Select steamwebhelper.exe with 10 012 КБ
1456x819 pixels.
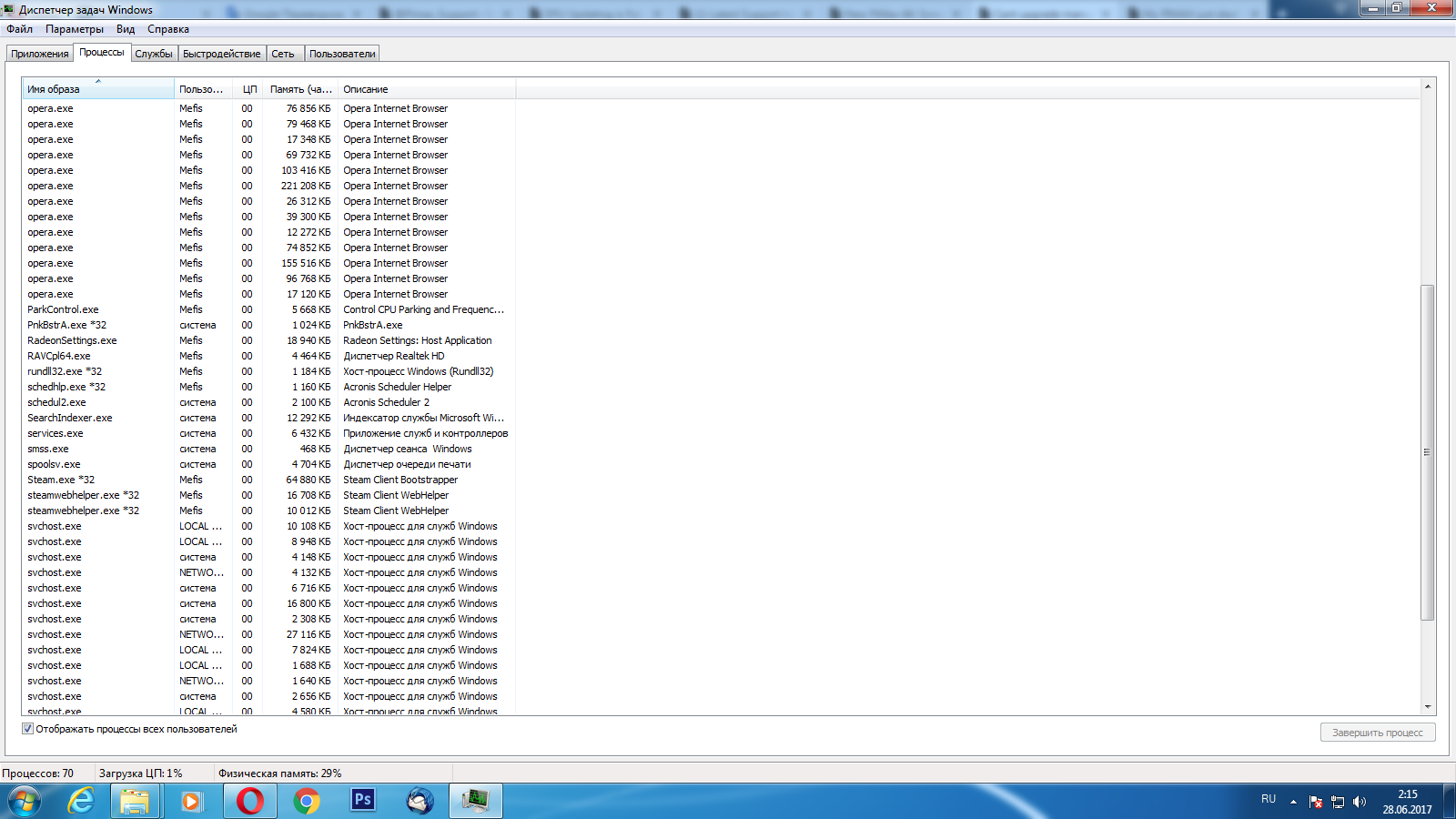pos(268,511)
